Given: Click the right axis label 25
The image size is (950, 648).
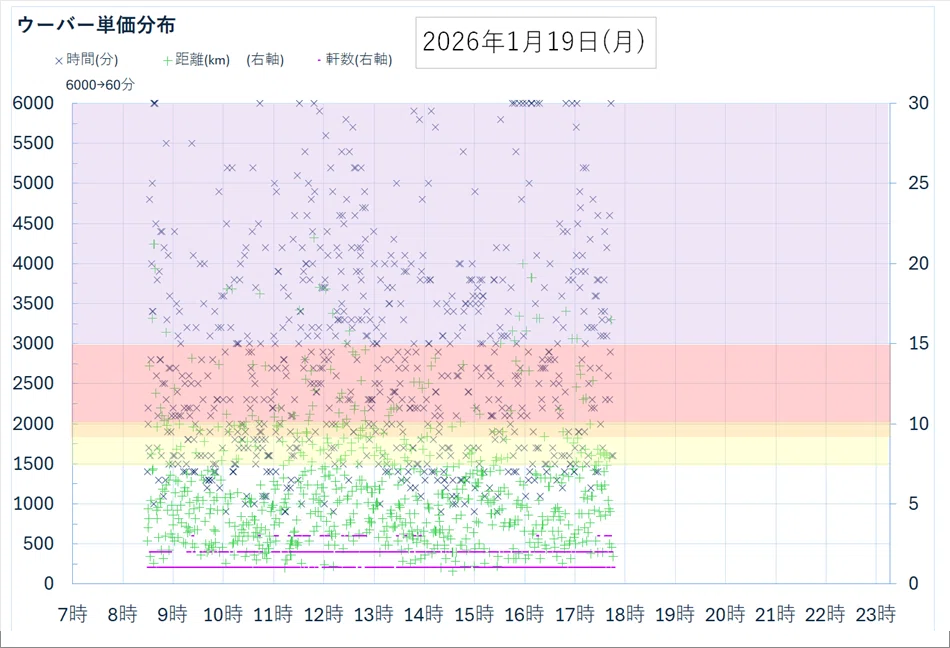Looking at the screenshot, I should click(x=918, y=183).
